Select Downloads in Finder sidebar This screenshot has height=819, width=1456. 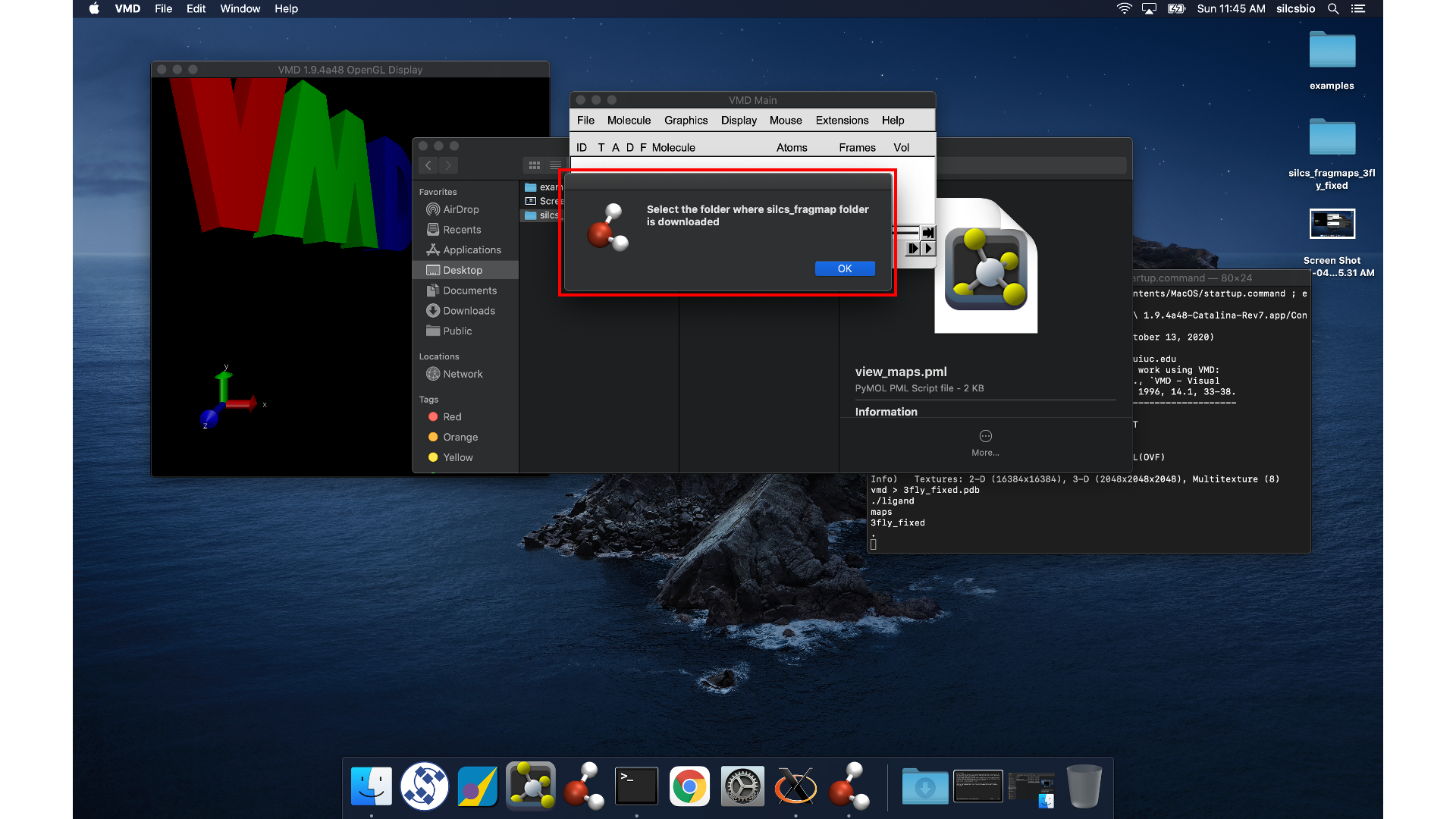(x=466, y=310)
